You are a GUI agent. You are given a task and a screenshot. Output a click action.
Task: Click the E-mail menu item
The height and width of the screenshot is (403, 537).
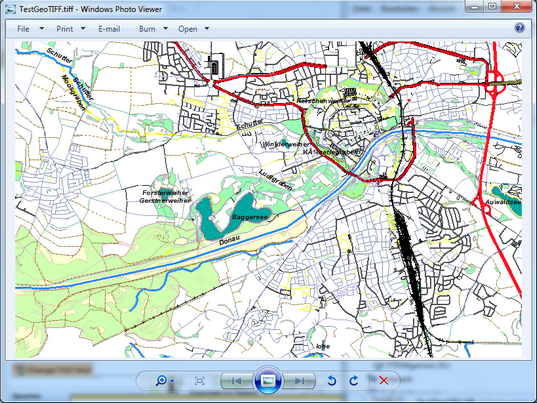click(x=109, y=29)
